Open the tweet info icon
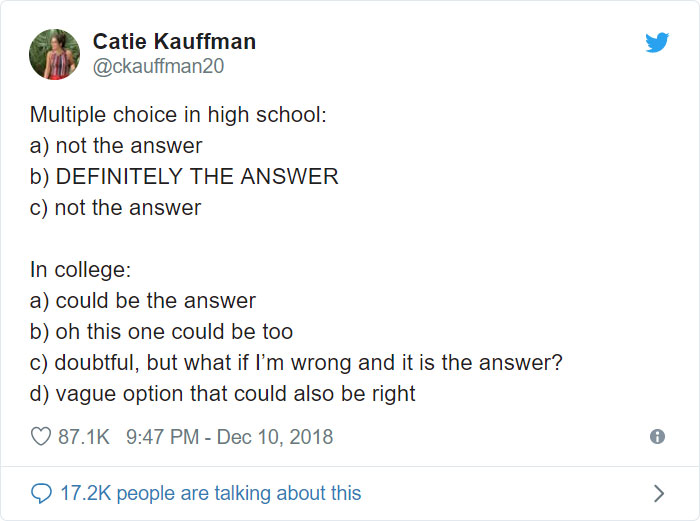 coord(657,437)
